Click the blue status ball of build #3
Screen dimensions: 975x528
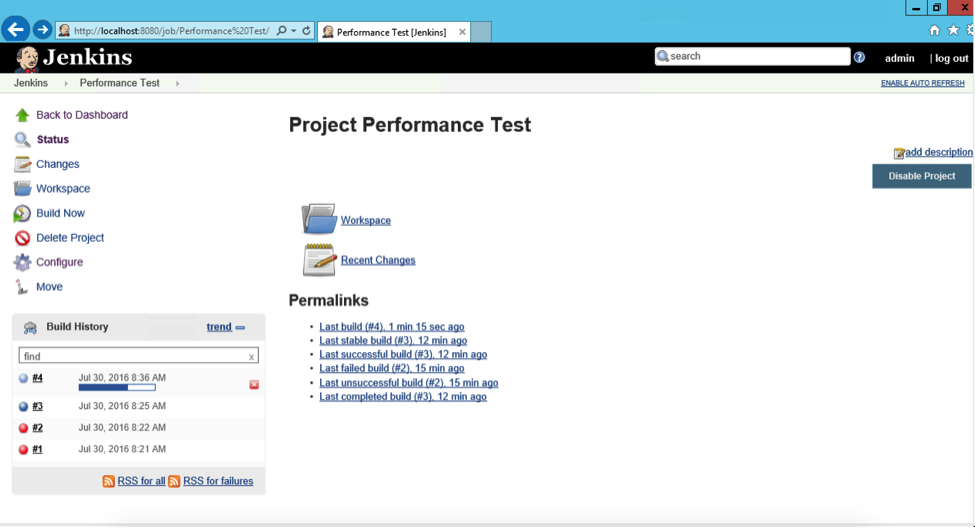23,406
